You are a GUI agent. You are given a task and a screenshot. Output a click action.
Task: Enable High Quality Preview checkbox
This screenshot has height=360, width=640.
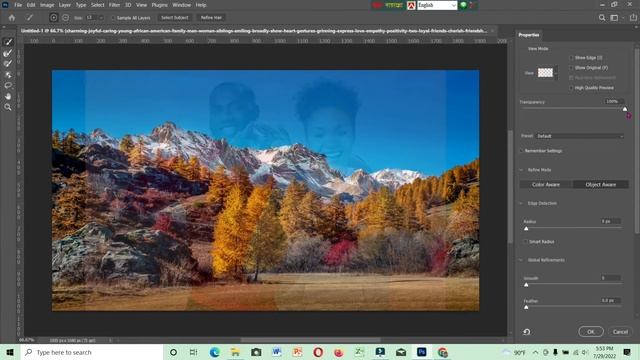(571, 88)
